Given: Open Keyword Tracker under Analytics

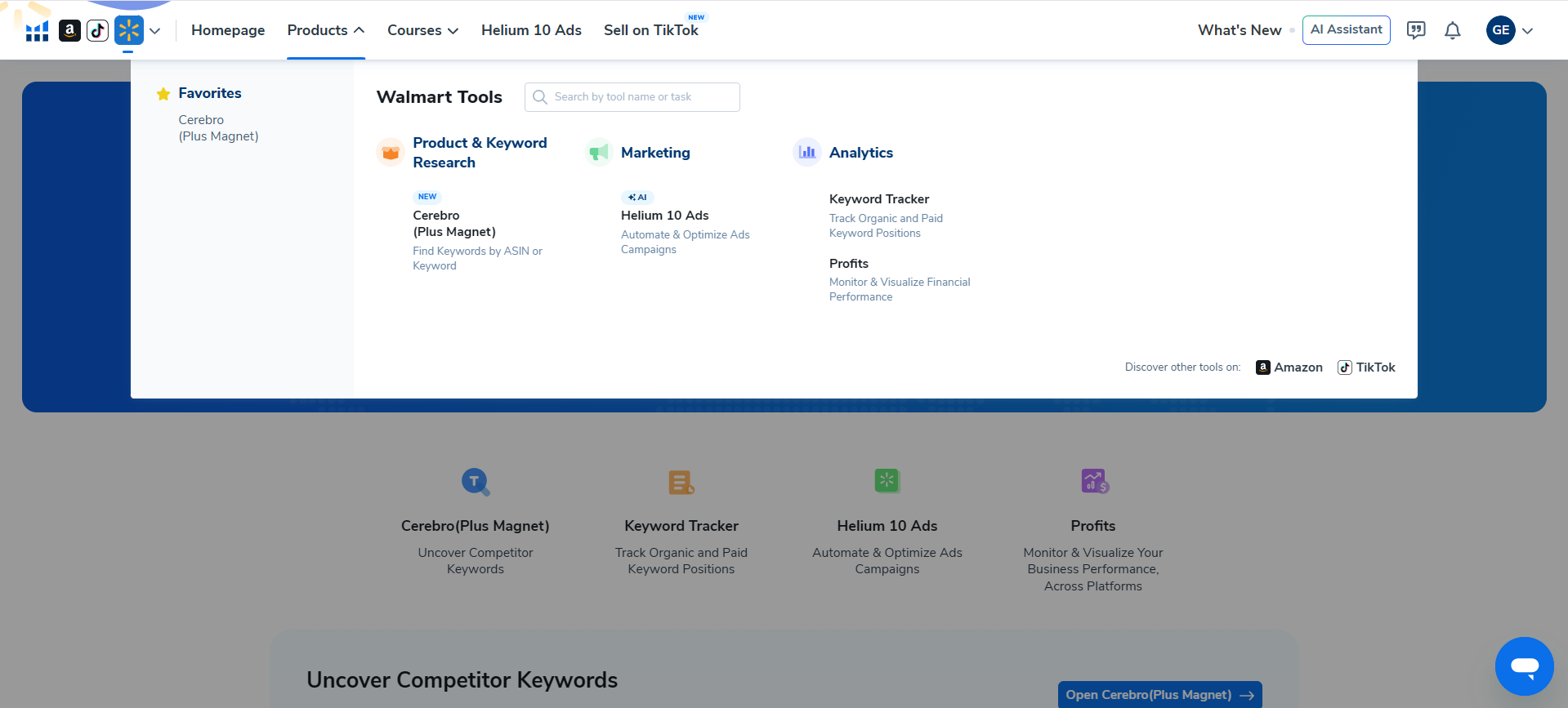Looking at the screenshot, I should (879, 199).
